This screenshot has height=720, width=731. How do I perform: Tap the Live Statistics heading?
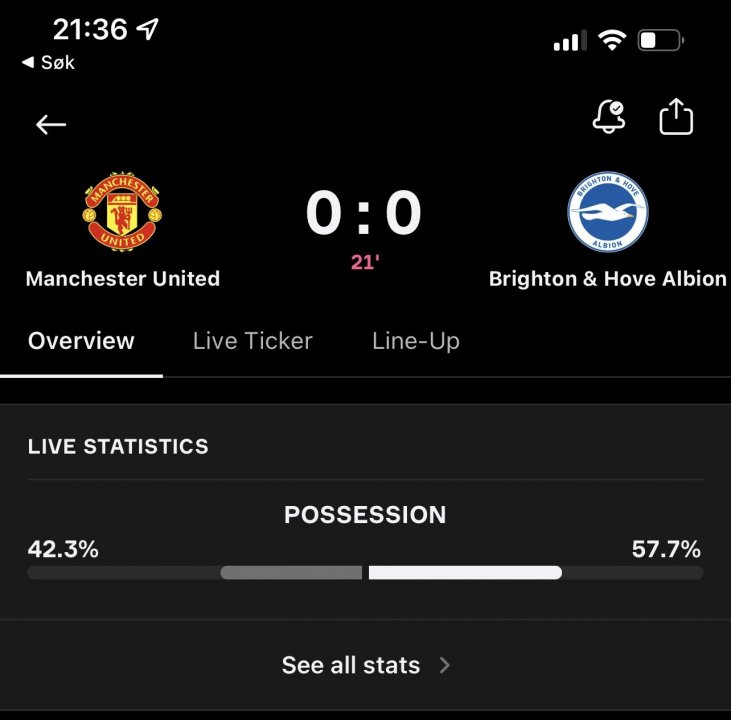coord(118,447)
